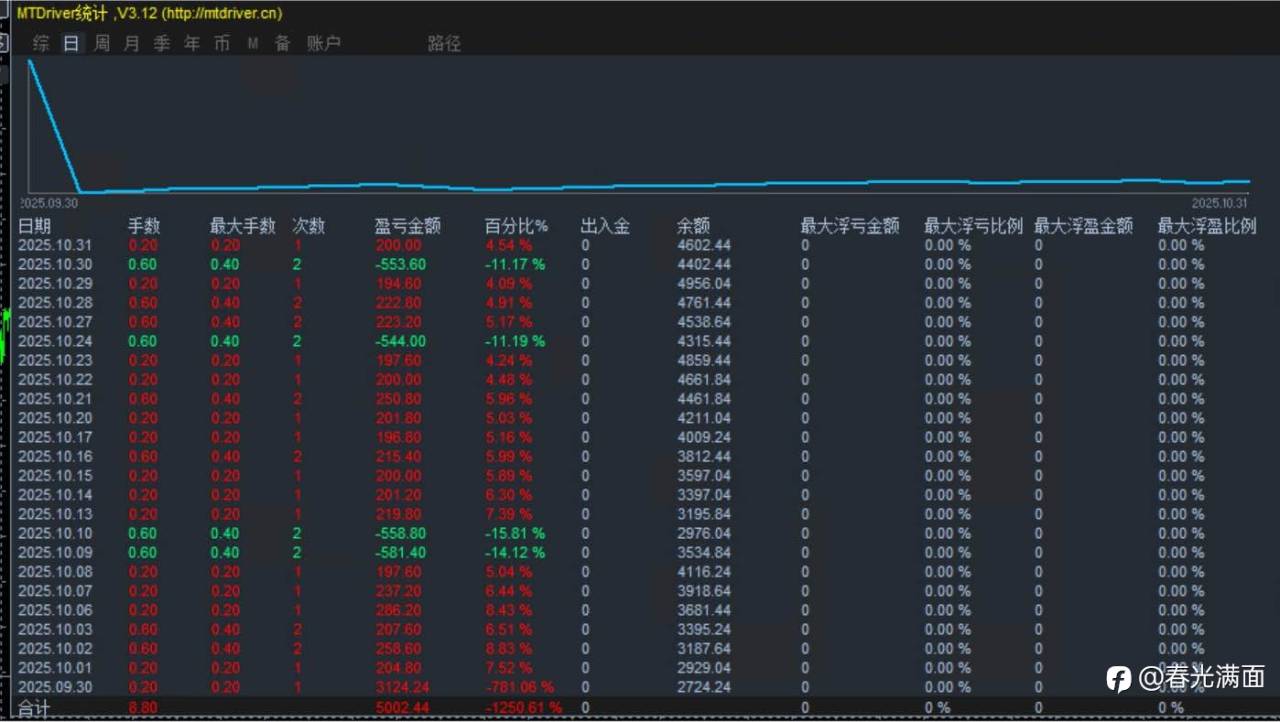Click the 路径 path tab
This screenshot has width=1280, height=722.
point(444,43)
